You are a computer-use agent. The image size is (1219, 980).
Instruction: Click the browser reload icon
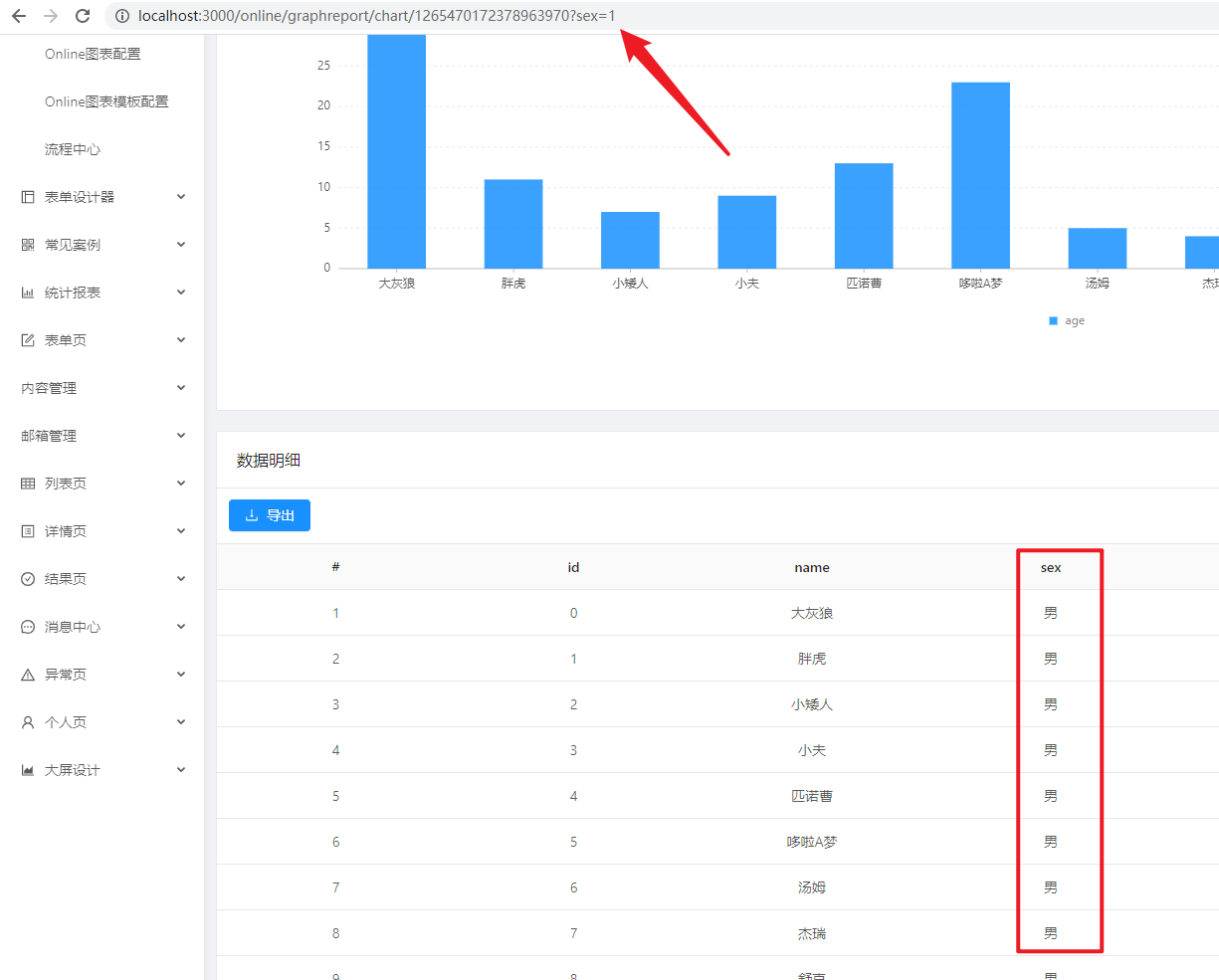point(83,16)
